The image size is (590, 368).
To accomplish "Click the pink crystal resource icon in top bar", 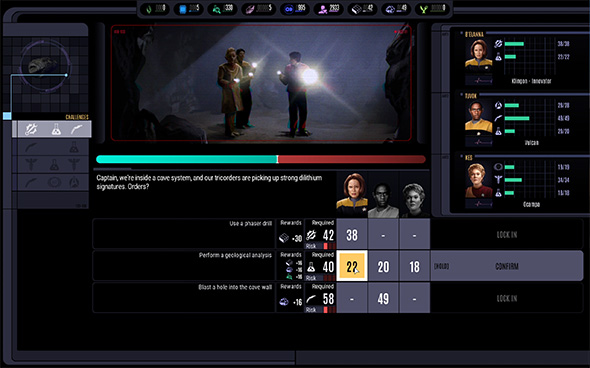I will click(x=250, y=9).
